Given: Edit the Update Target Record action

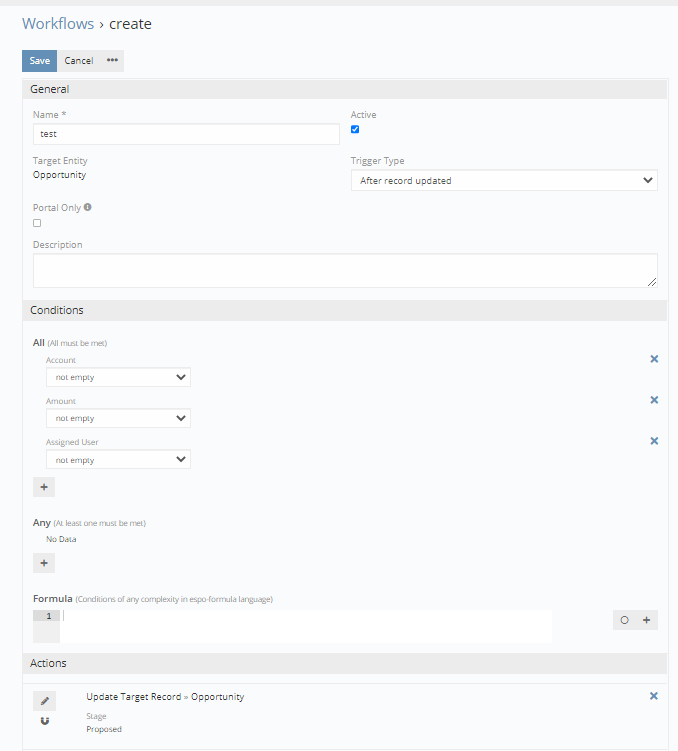Looking at the screenshot, I should [x=44, y=701].
